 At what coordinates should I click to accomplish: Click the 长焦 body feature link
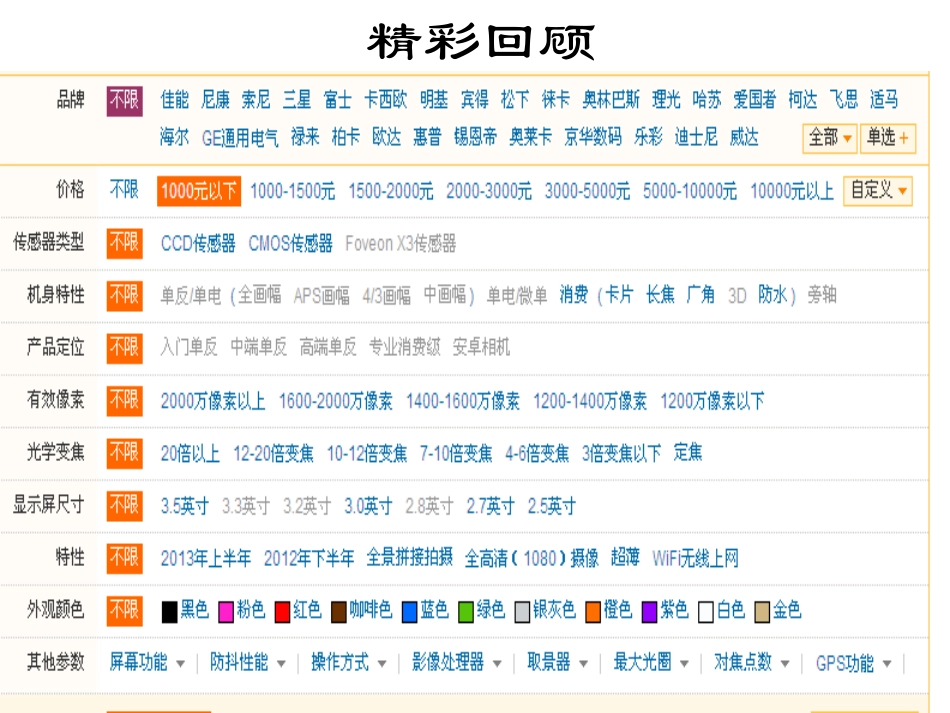[660, 296]
